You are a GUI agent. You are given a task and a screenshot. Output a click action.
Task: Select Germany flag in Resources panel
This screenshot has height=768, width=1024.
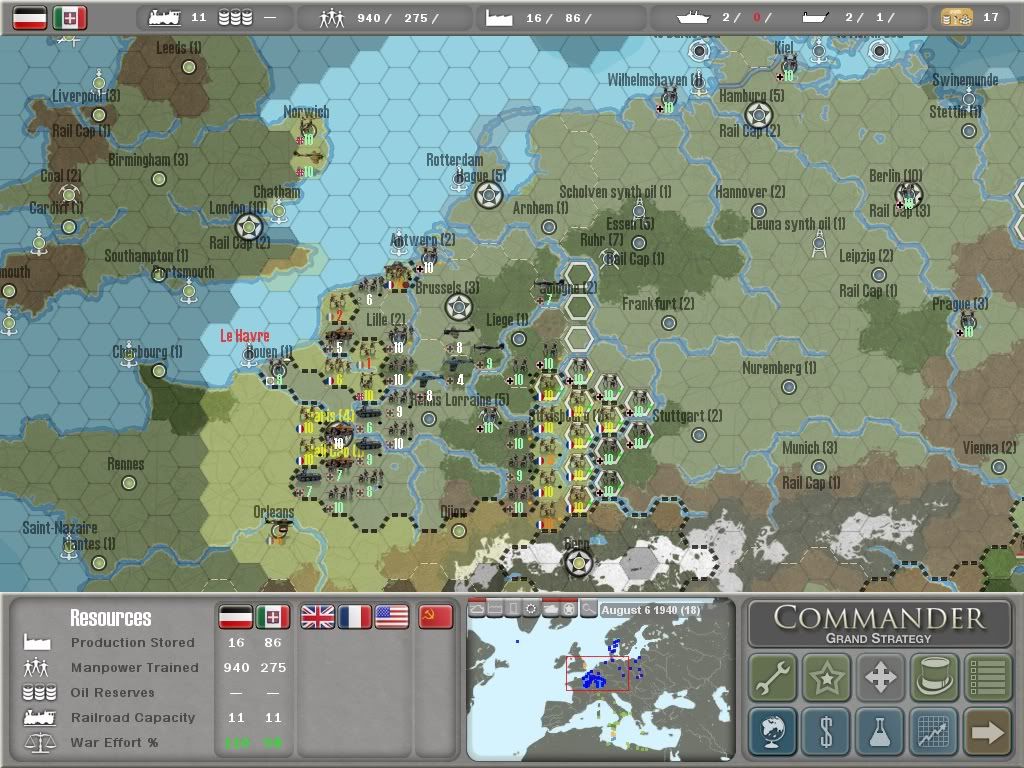coord(235,616)
